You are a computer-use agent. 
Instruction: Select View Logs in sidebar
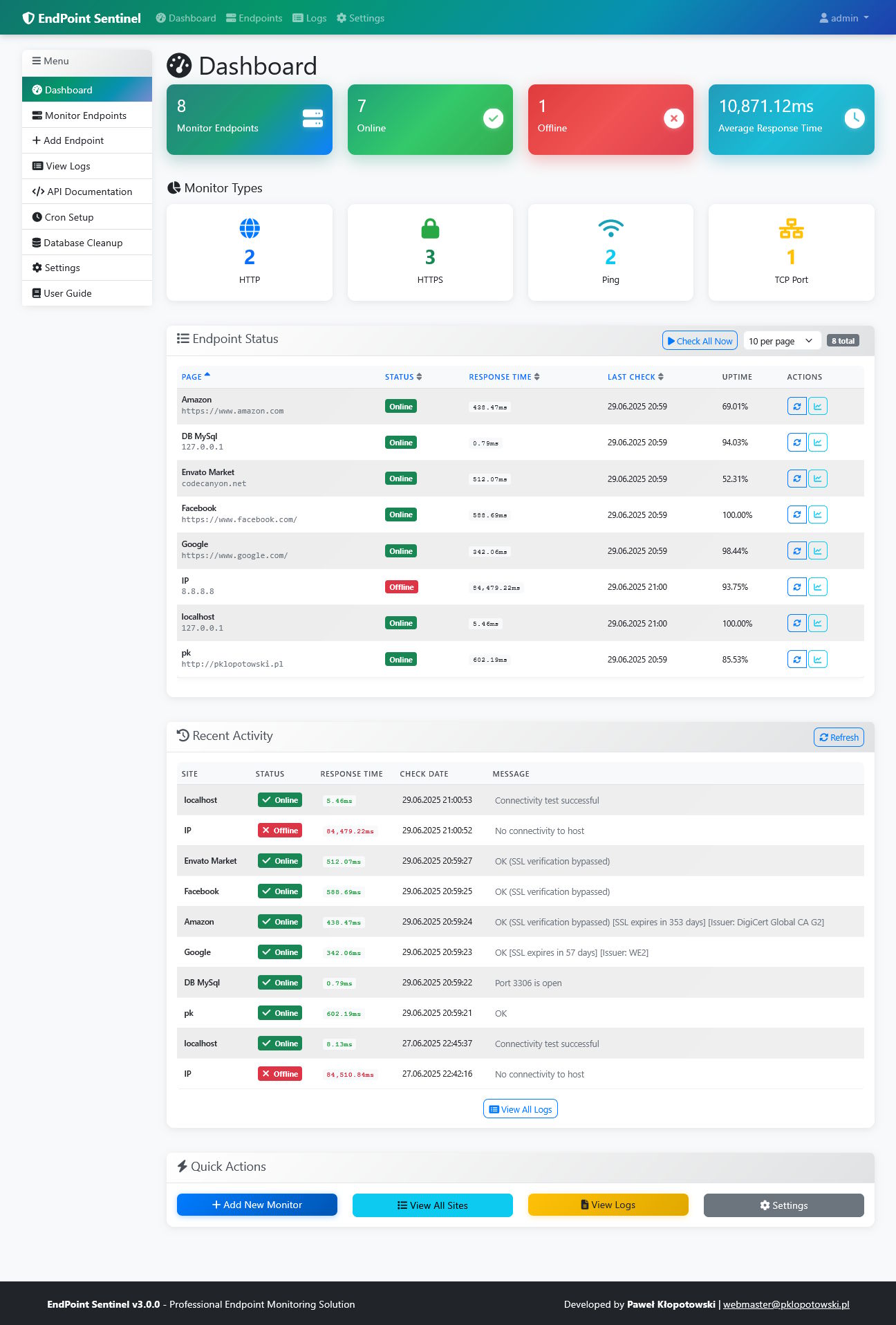coord(87,166)
